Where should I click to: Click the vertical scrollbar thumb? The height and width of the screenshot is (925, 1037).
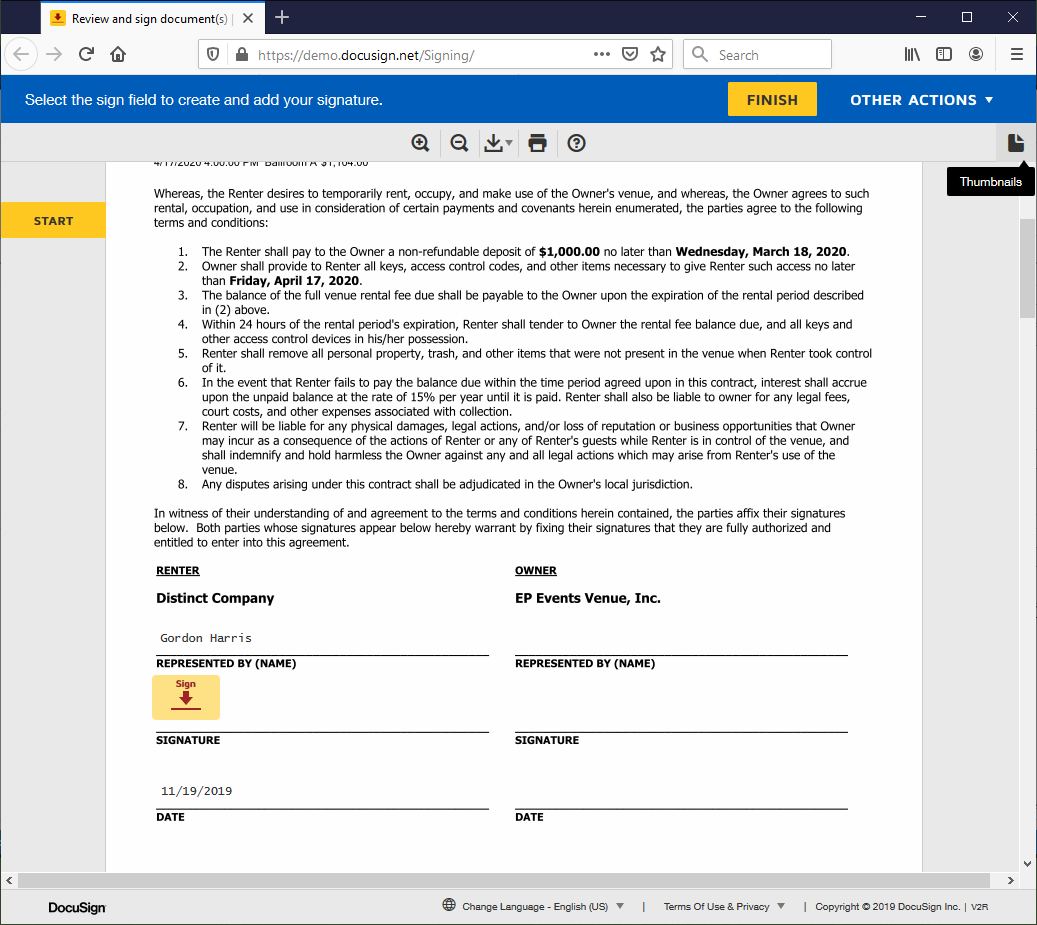point(1028,268)
